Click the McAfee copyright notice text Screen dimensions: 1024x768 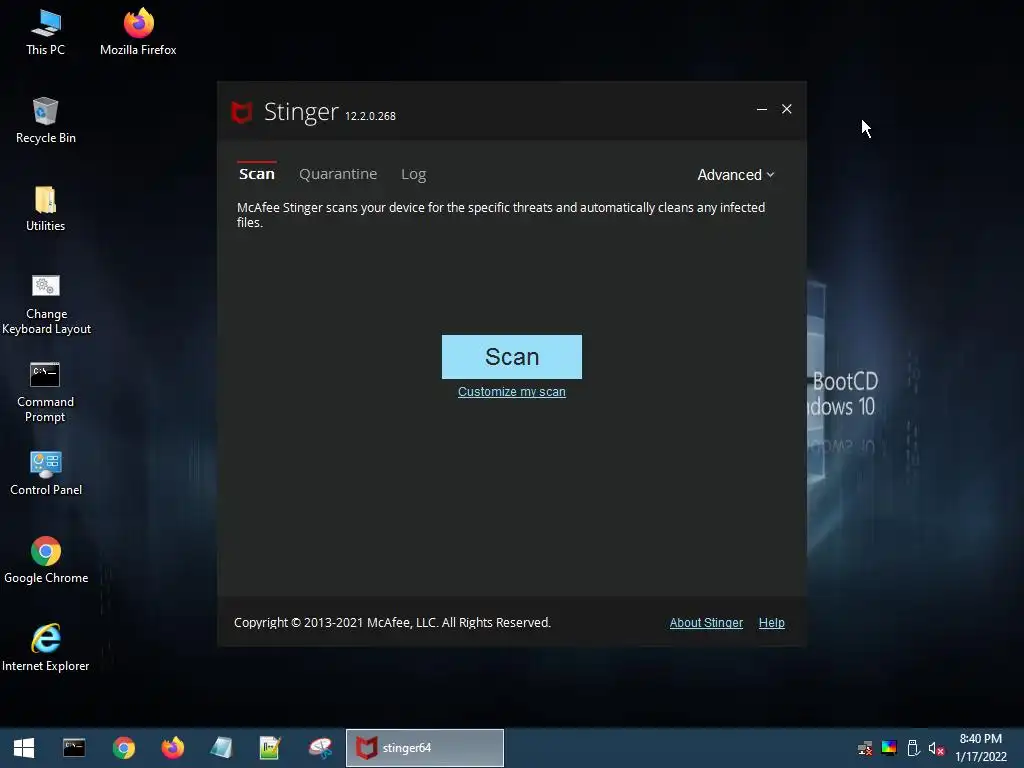click(392, 622)
